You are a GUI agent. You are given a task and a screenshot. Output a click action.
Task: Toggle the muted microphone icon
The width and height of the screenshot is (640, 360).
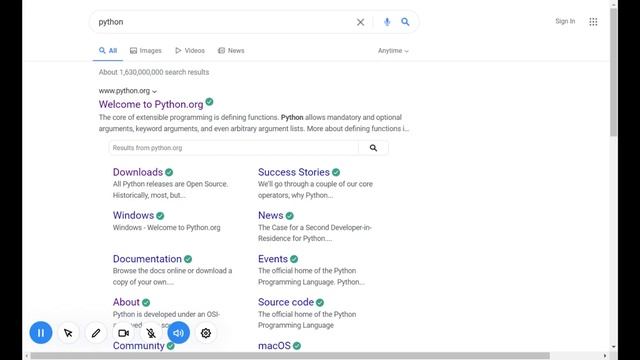click(151, 333)
